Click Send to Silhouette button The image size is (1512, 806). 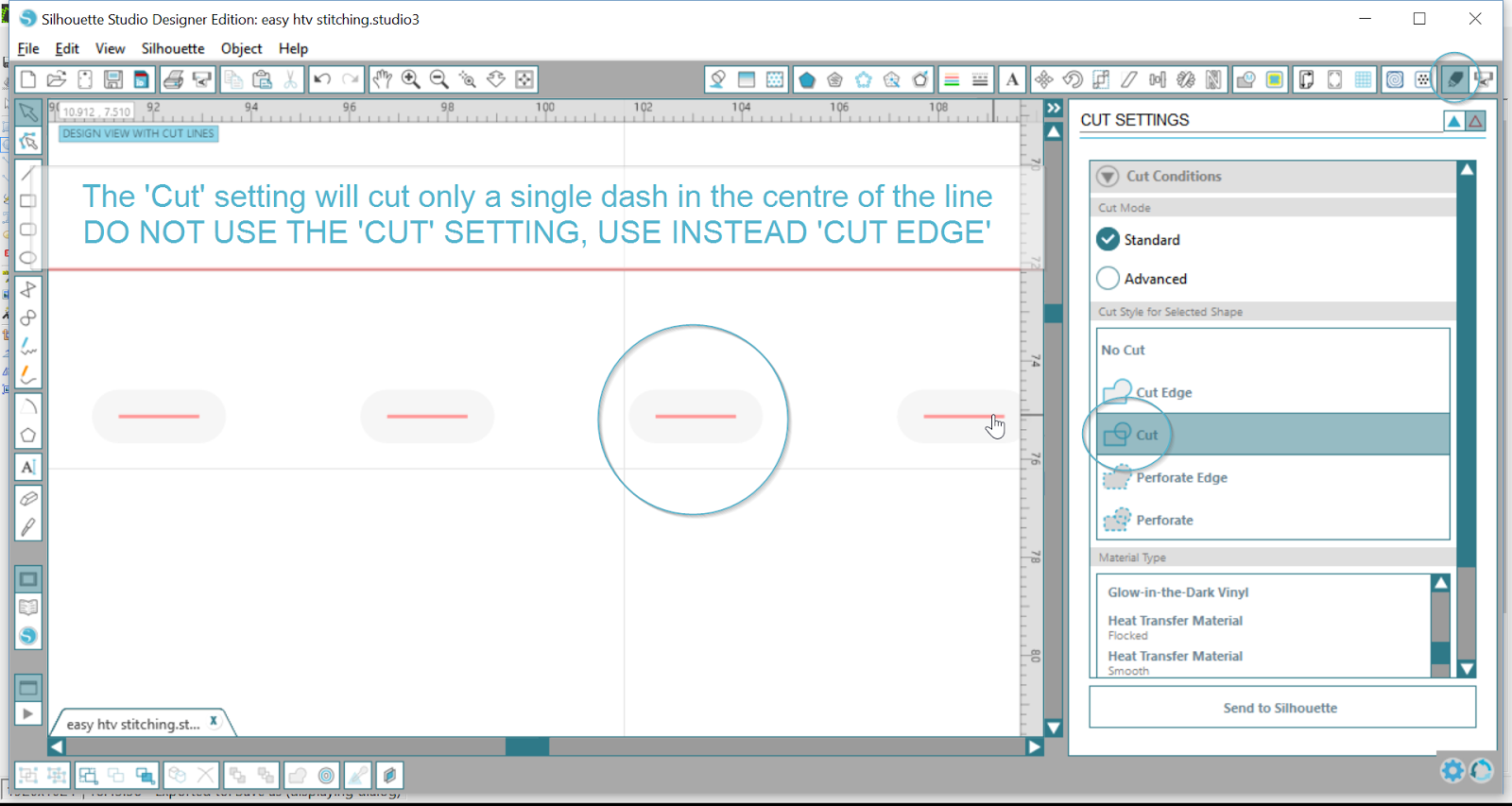(1282, 708)
